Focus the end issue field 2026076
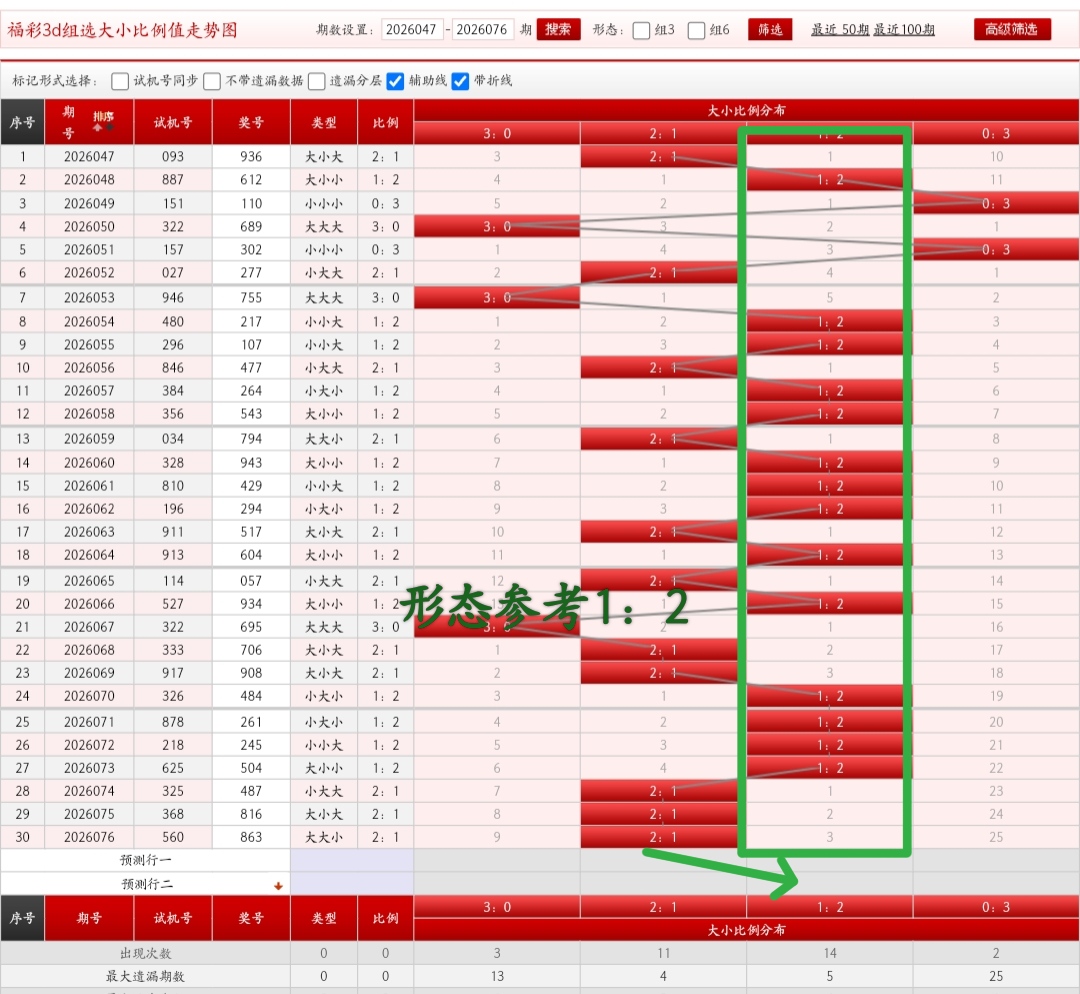The image size is (1080, 994). (x=482, y=30)
